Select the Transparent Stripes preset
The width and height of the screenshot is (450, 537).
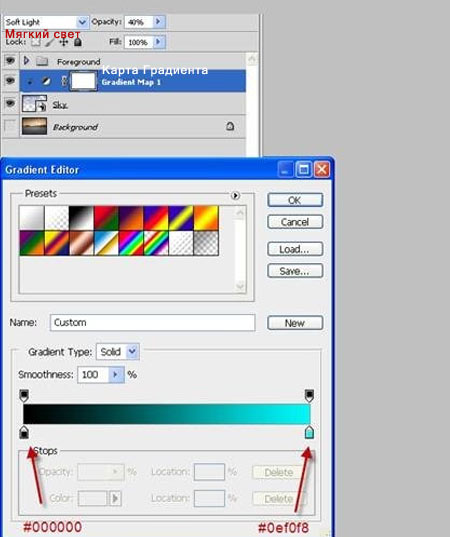181,243
